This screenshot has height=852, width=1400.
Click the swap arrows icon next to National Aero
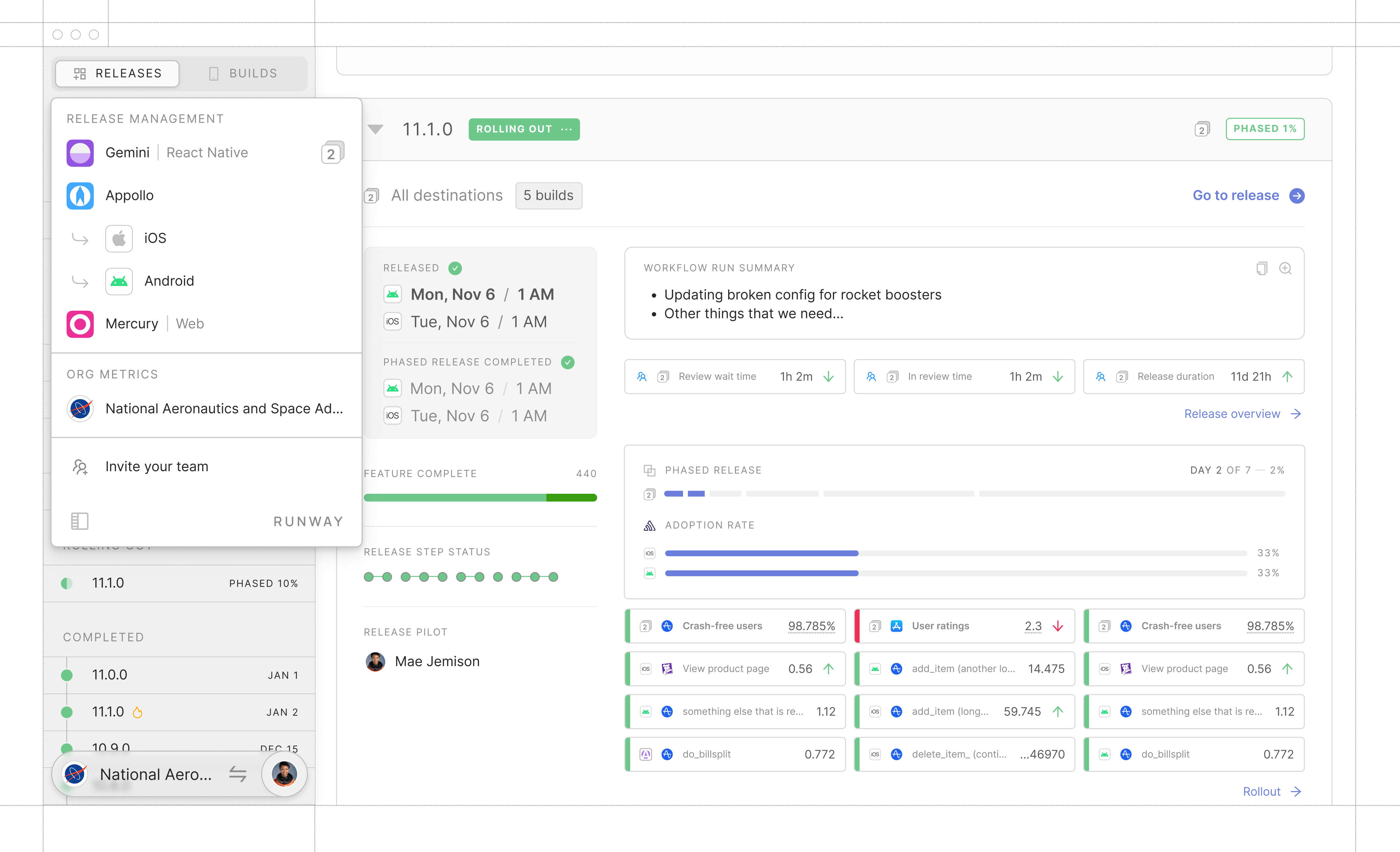coord(238,774)
